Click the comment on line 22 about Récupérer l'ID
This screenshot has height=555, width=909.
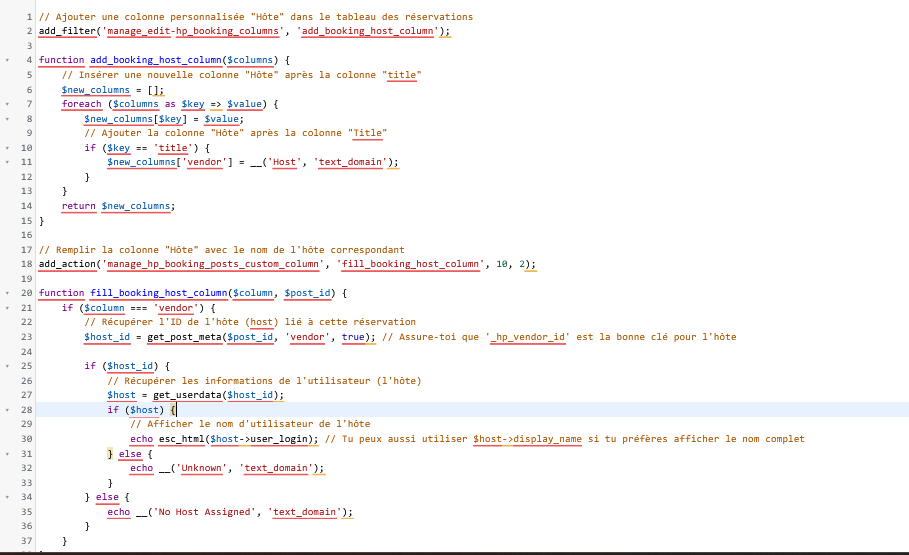pos(250,322)
